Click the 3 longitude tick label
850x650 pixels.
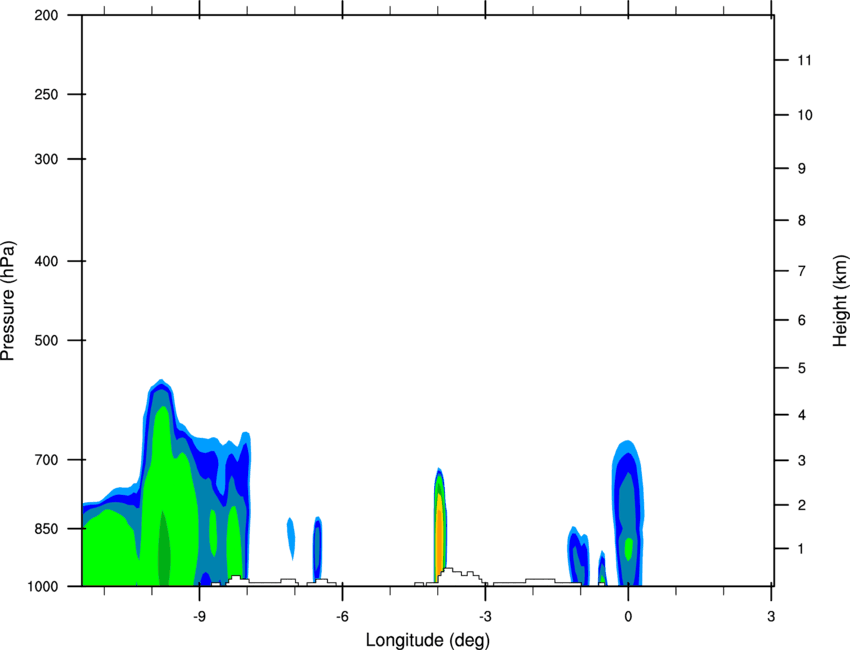771,616
